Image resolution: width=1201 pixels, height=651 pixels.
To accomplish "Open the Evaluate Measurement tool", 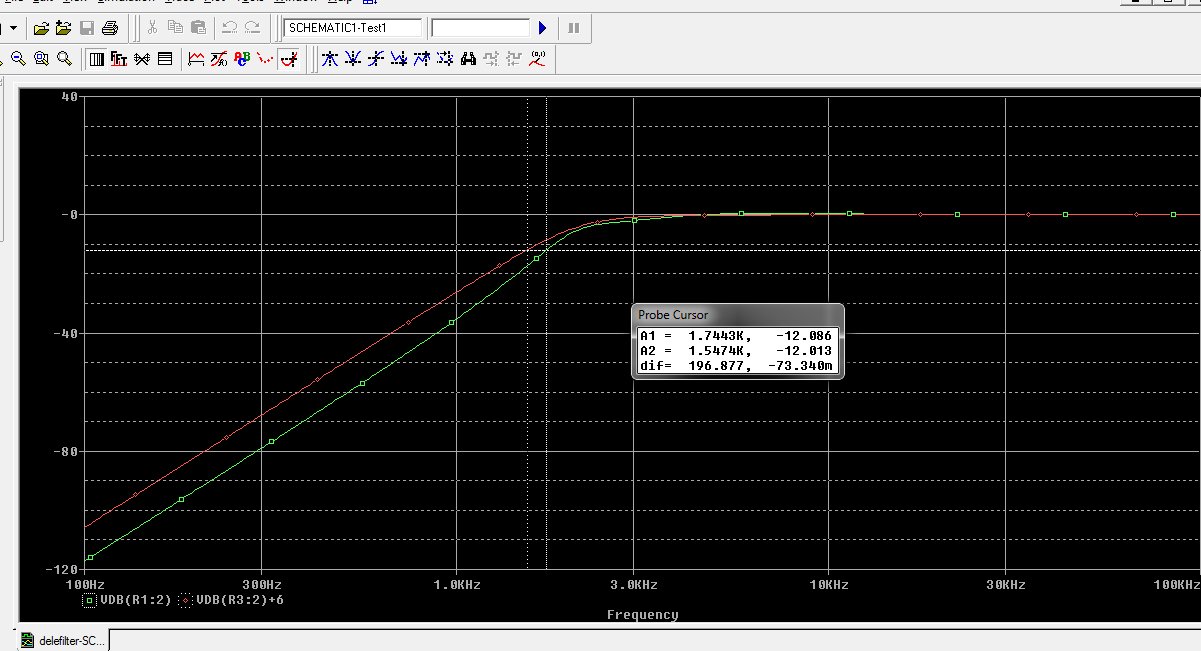I will click(219, 59).
